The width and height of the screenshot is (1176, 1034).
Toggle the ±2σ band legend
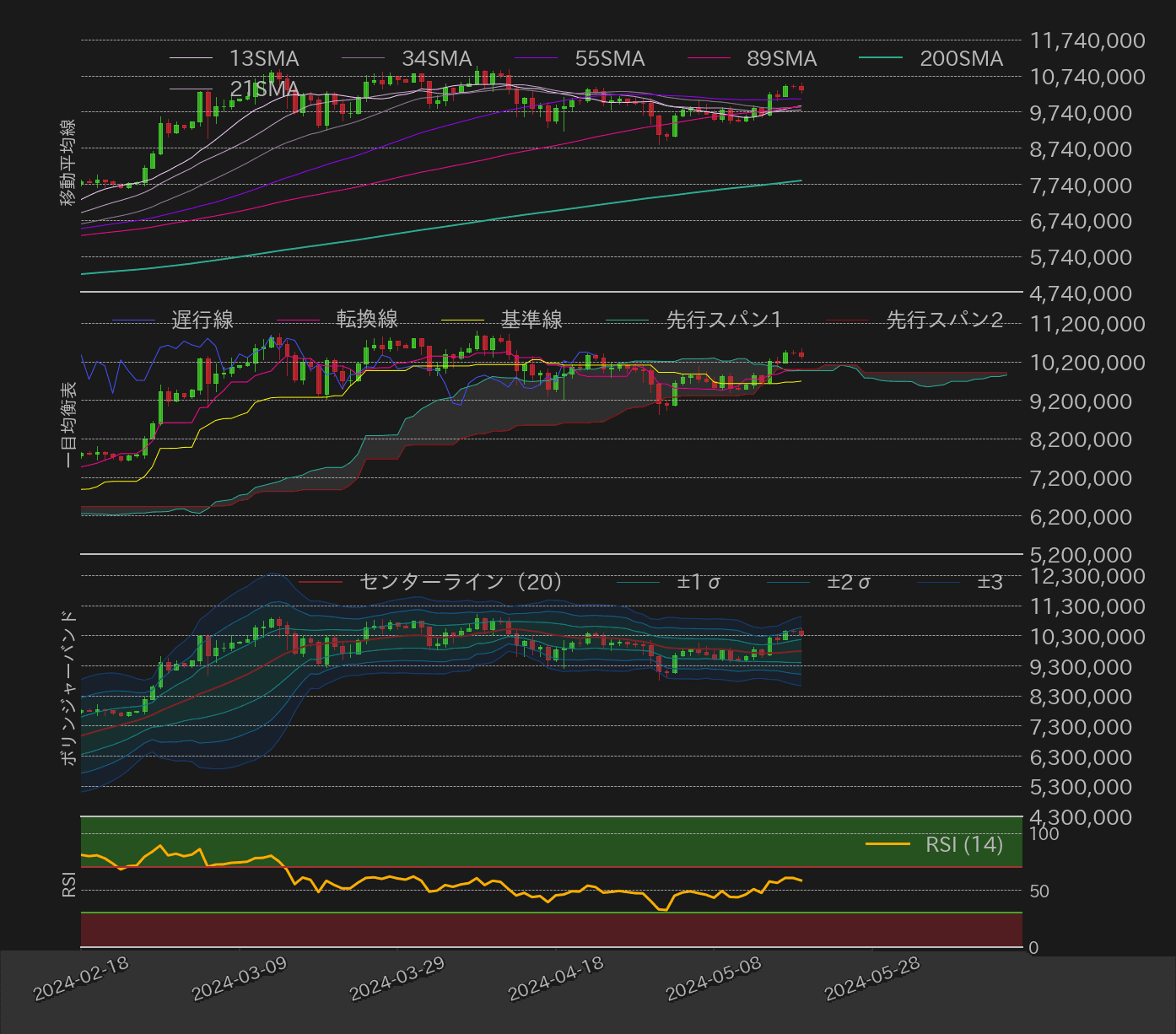click(x=850, y=581)
